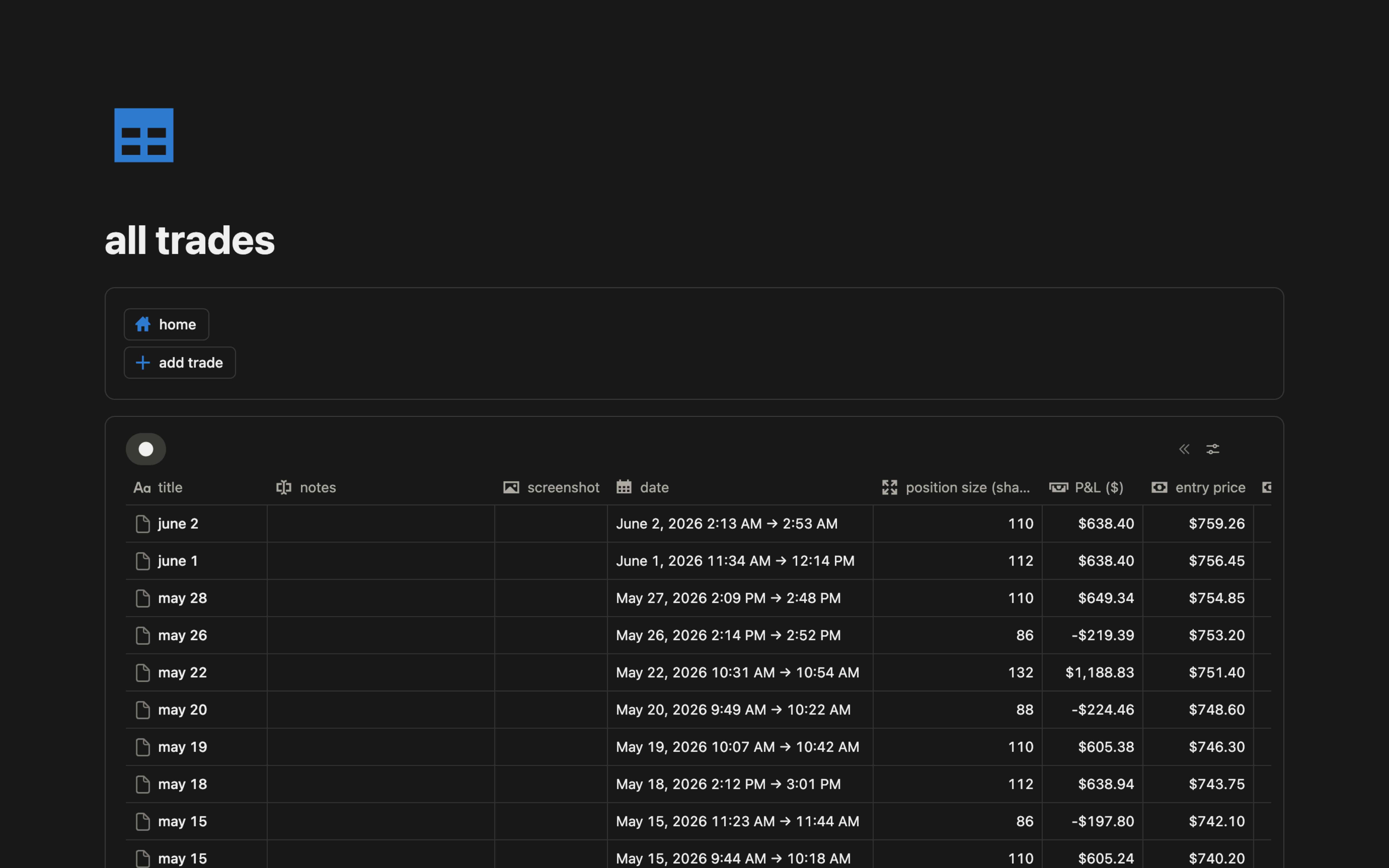Click entry price $743.75 cell

pyautogui.click(x=1198, y=784)
